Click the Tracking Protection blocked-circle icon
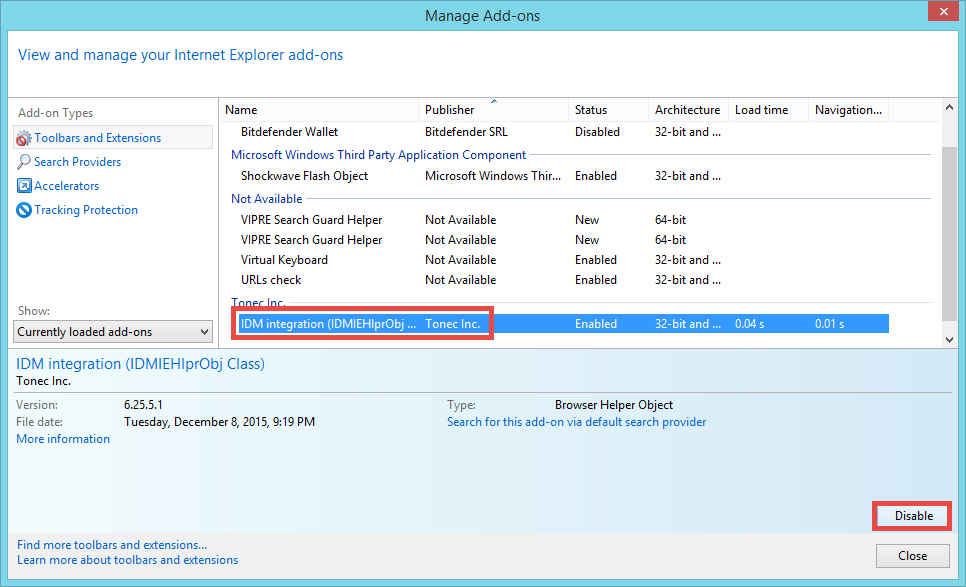Image resolution: width=966 pixels, height=587 pixels. coord(23,210)
